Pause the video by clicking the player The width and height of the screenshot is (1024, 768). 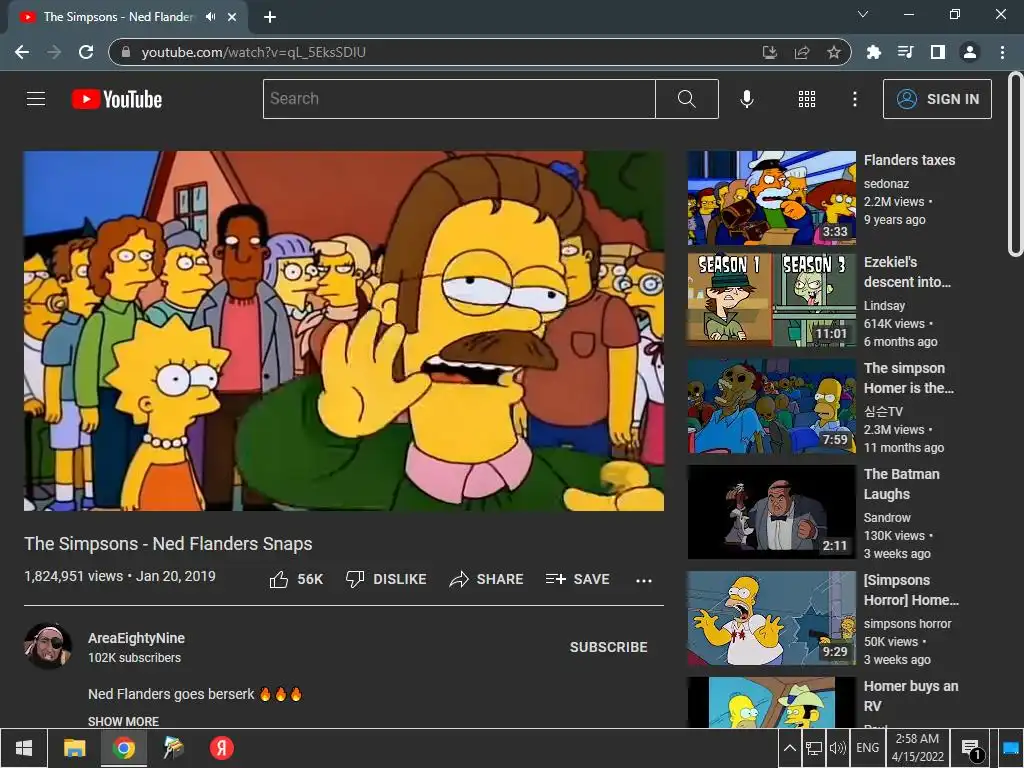pos(344,331)
